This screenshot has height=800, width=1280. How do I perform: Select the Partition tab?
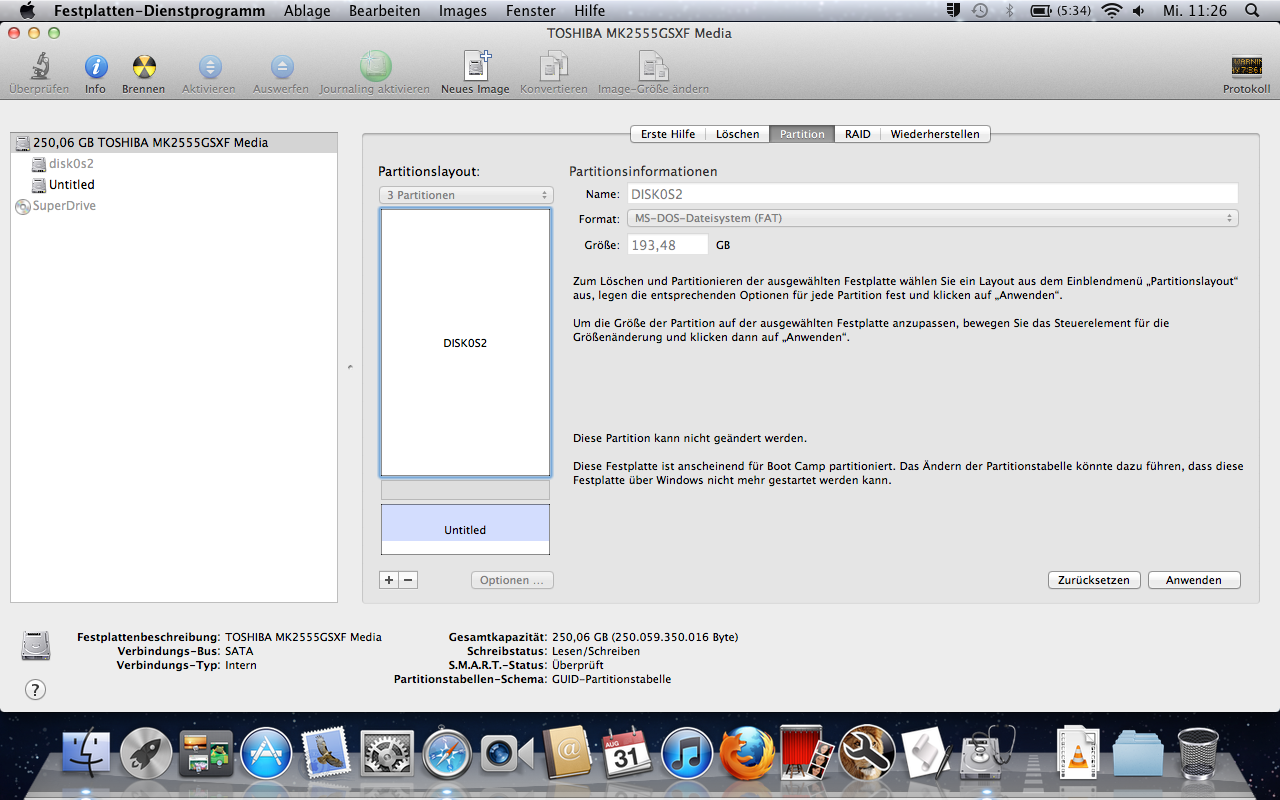coord(802,134)
